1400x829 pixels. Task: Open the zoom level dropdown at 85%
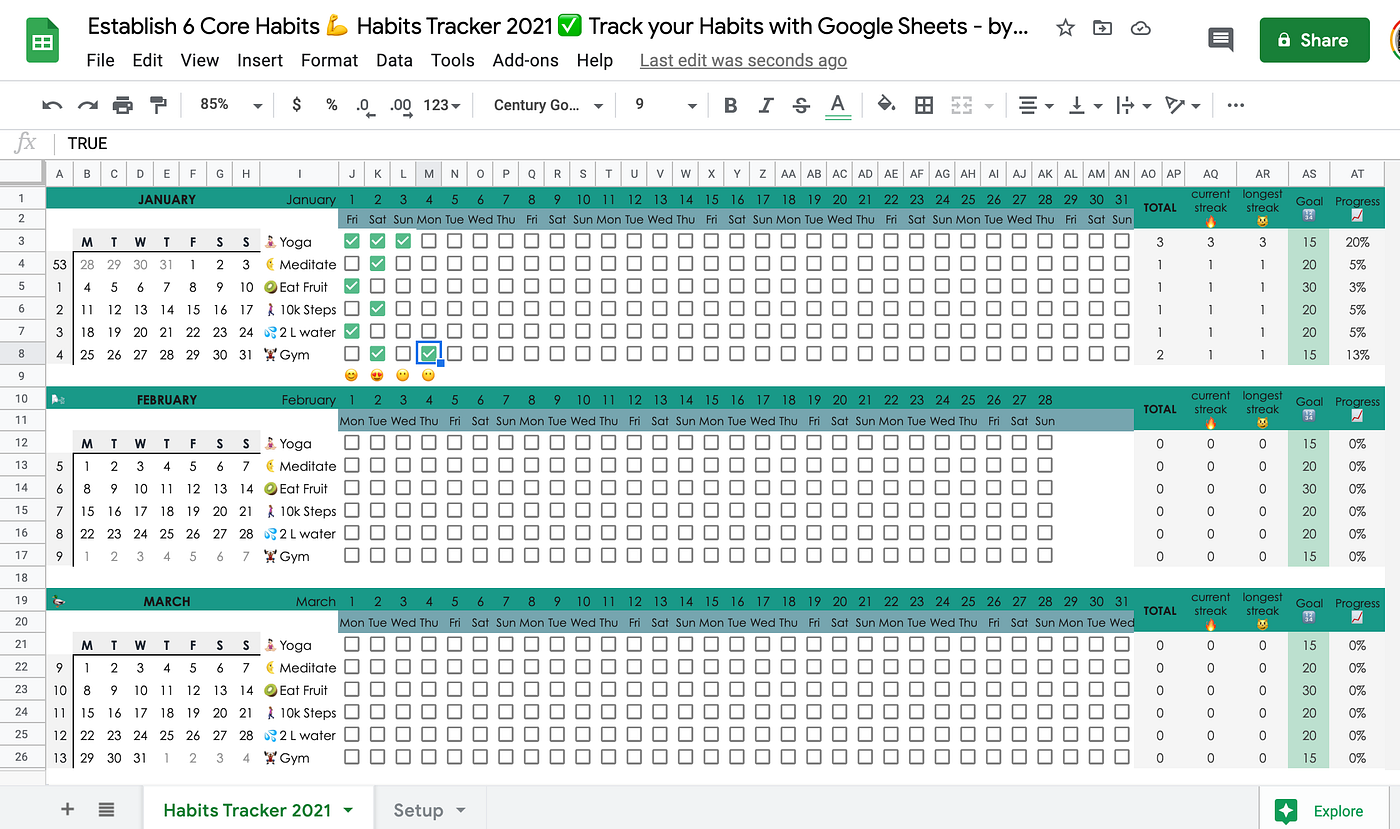[228, 104]
